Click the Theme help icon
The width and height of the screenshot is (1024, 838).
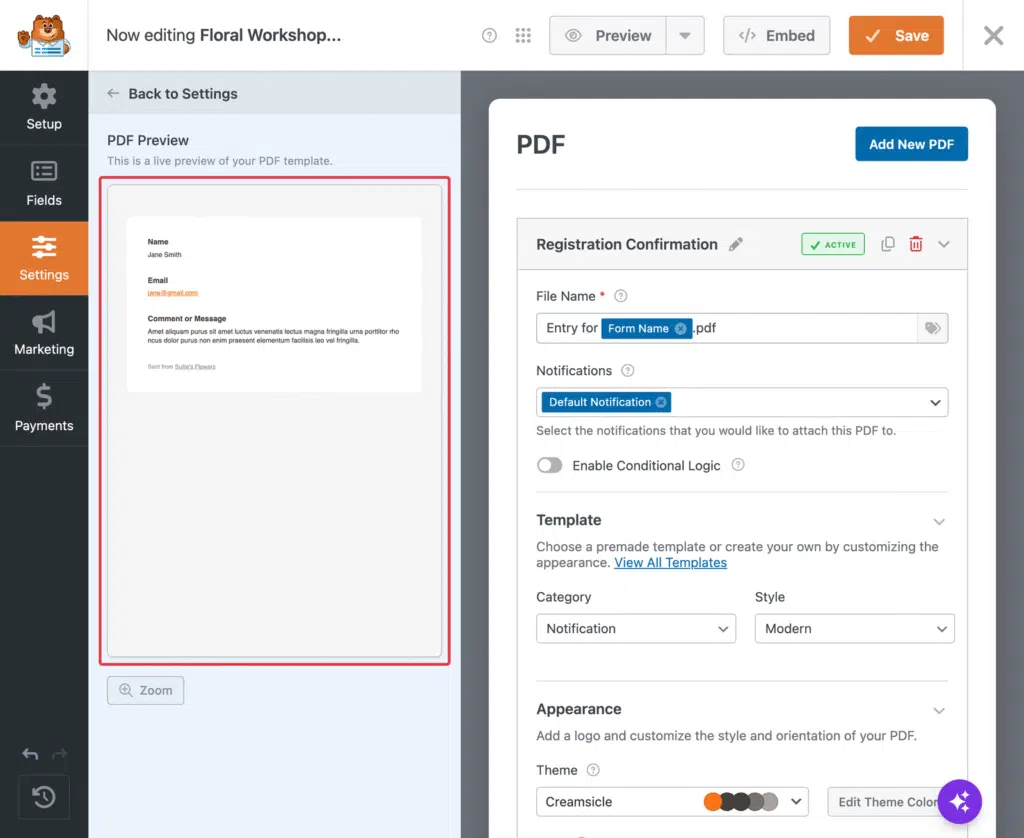pyautogui.click(x=593, y=770)
